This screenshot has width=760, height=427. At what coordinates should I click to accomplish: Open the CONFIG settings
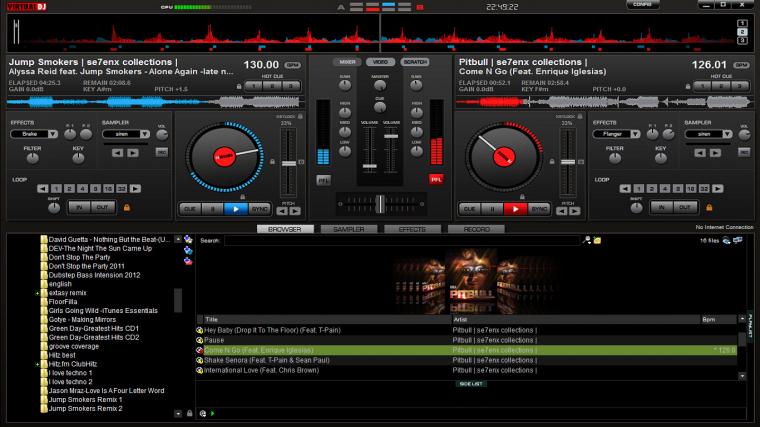click(x=642, y=5)
